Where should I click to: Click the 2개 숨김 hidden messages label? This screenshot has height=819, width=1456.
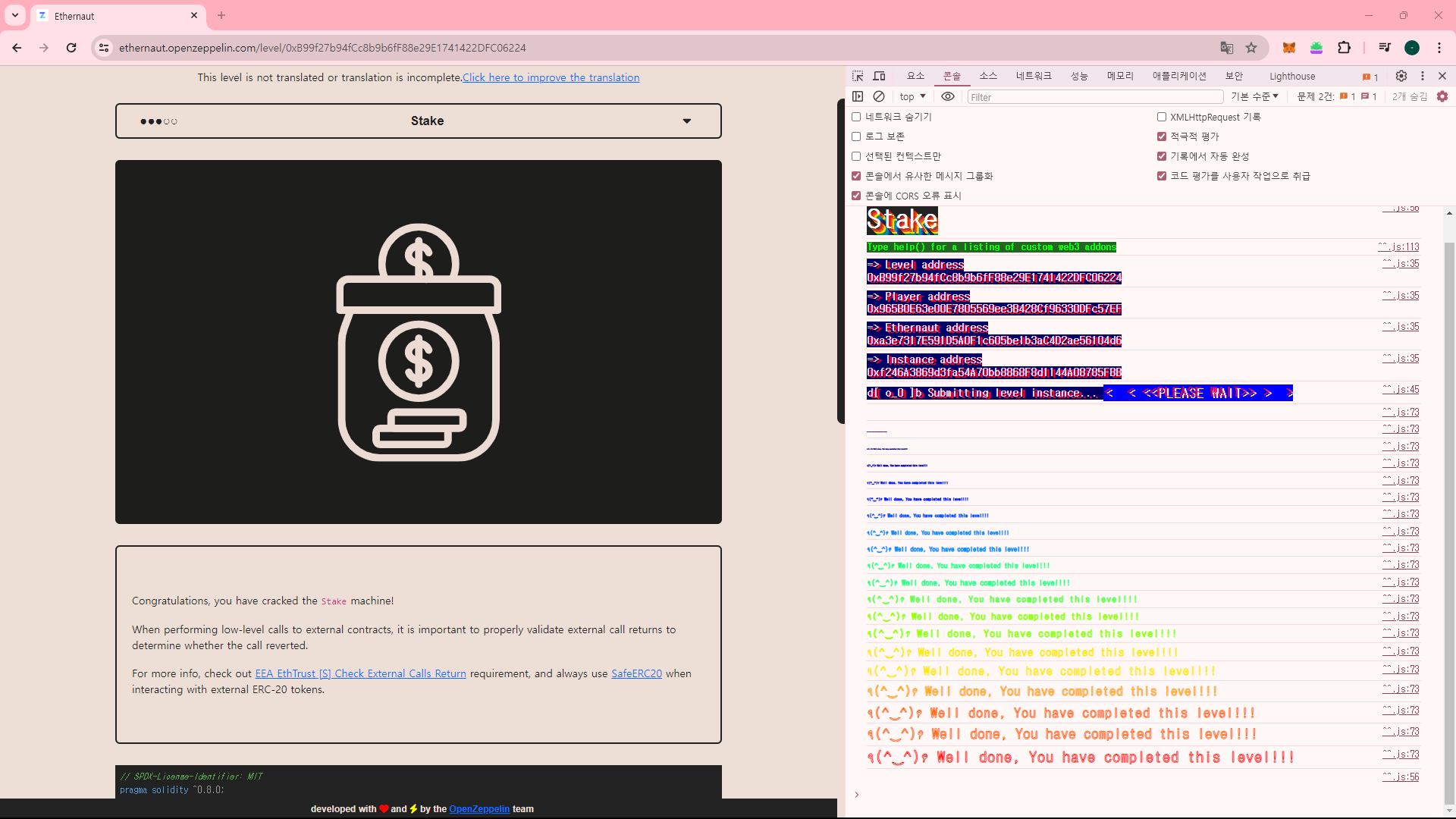pos(1410,96)
